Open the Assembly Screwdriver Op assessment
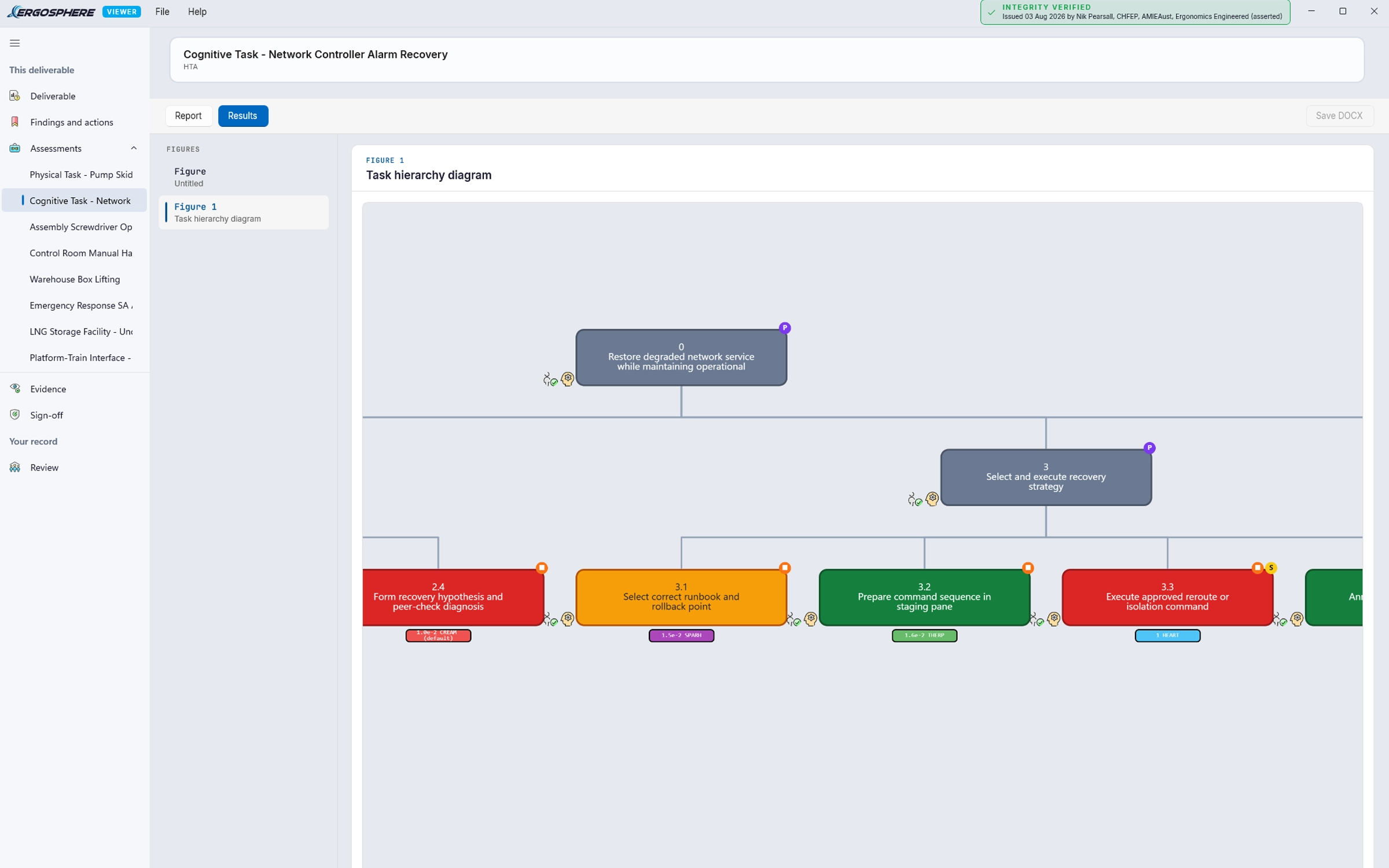This screenshot has height=868, width=1389. [74, 227]
